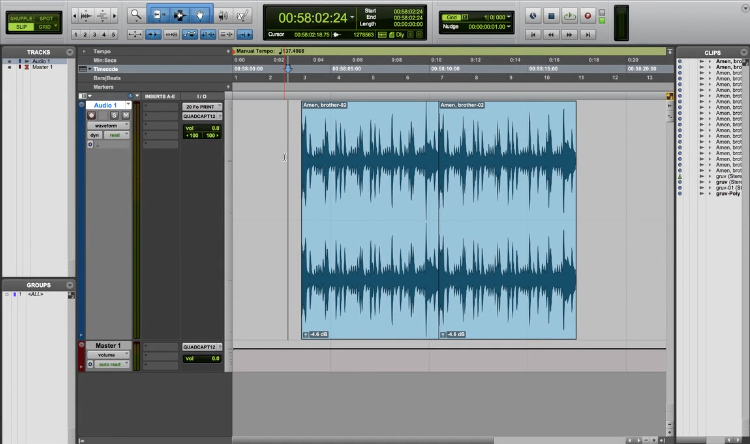
Task: Click the rewind transport button
Action: (x=551, y=34)
